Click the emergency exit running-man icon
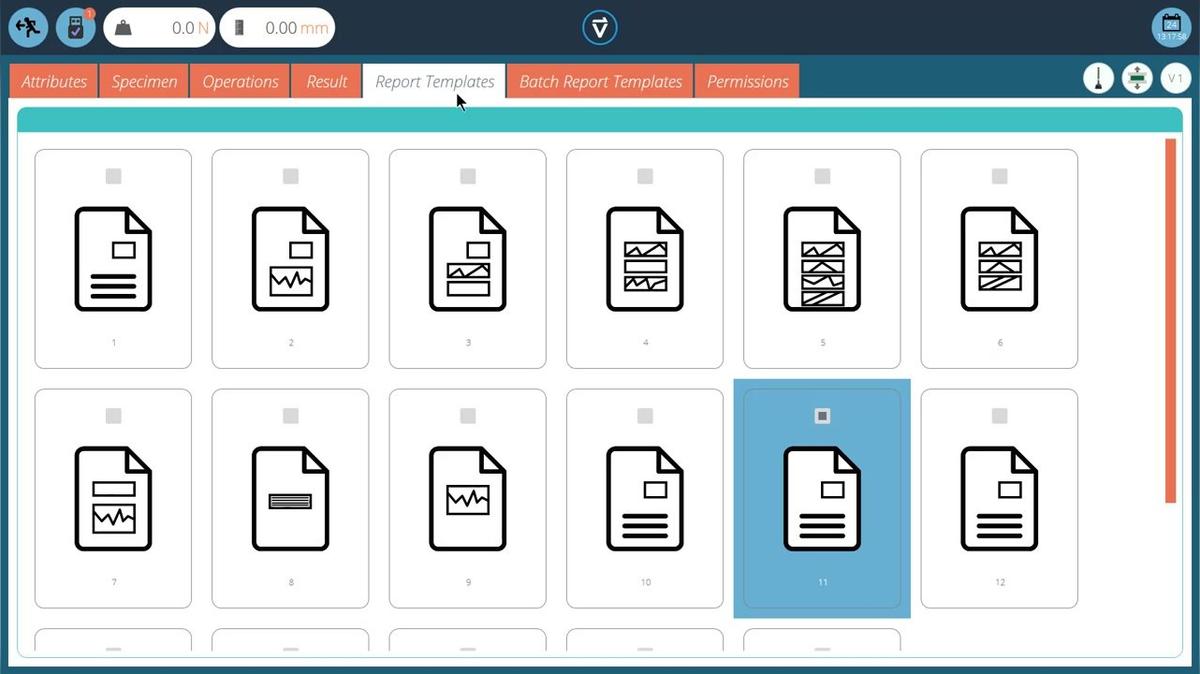This screenshot has width=1200, height=674. pyautogui.click(x=29, y=28)
